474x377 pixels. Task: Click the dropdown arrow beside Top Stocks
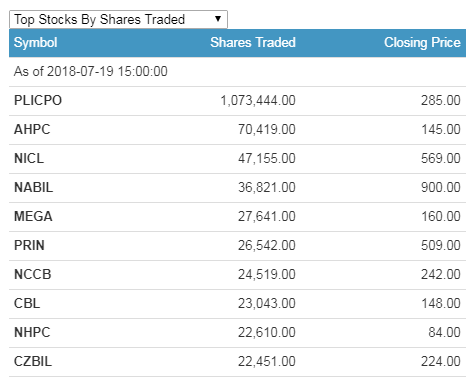tap(218, 19)
